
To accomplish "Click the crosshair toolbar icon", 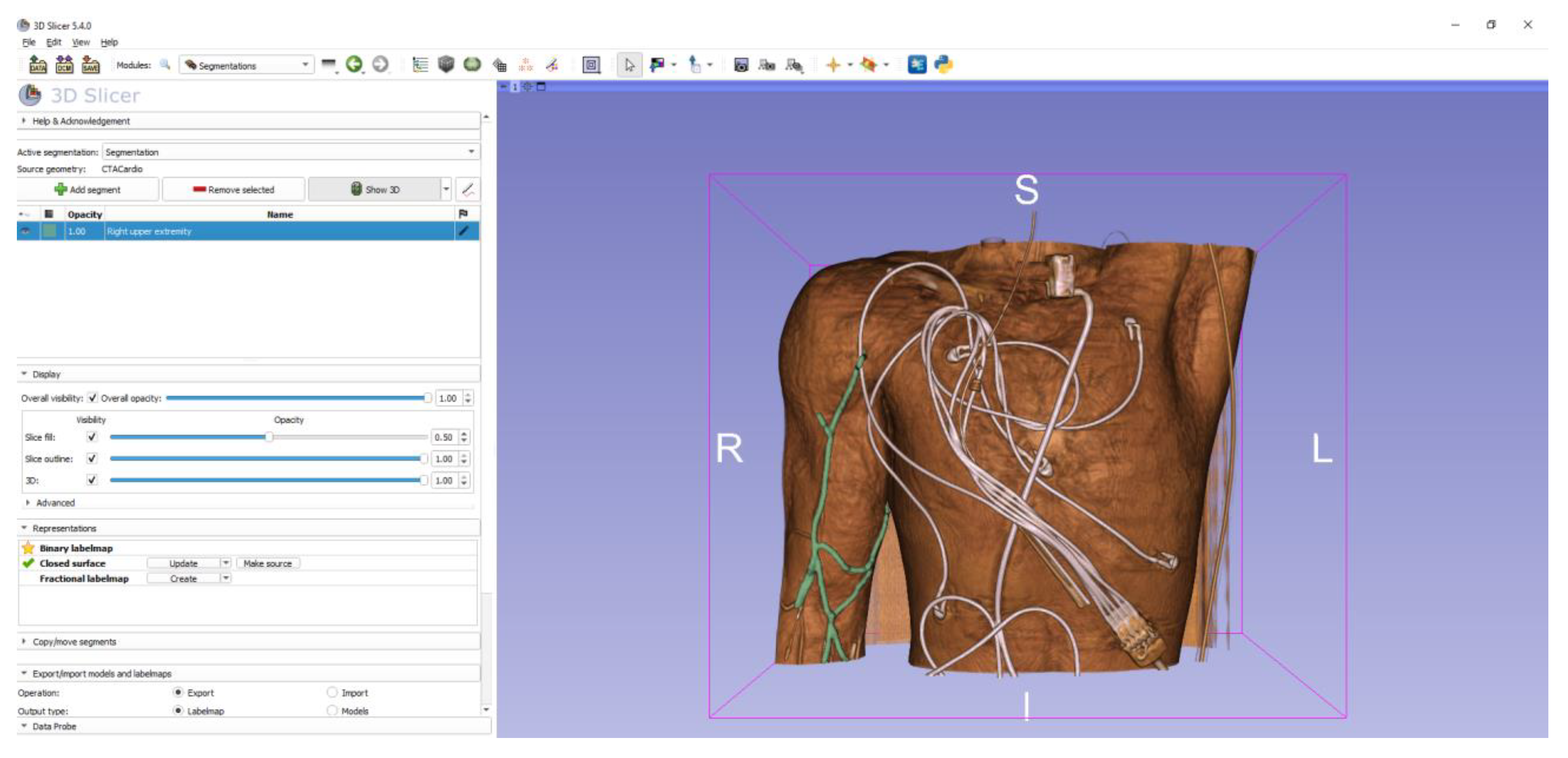I will (x=833, y=64).
